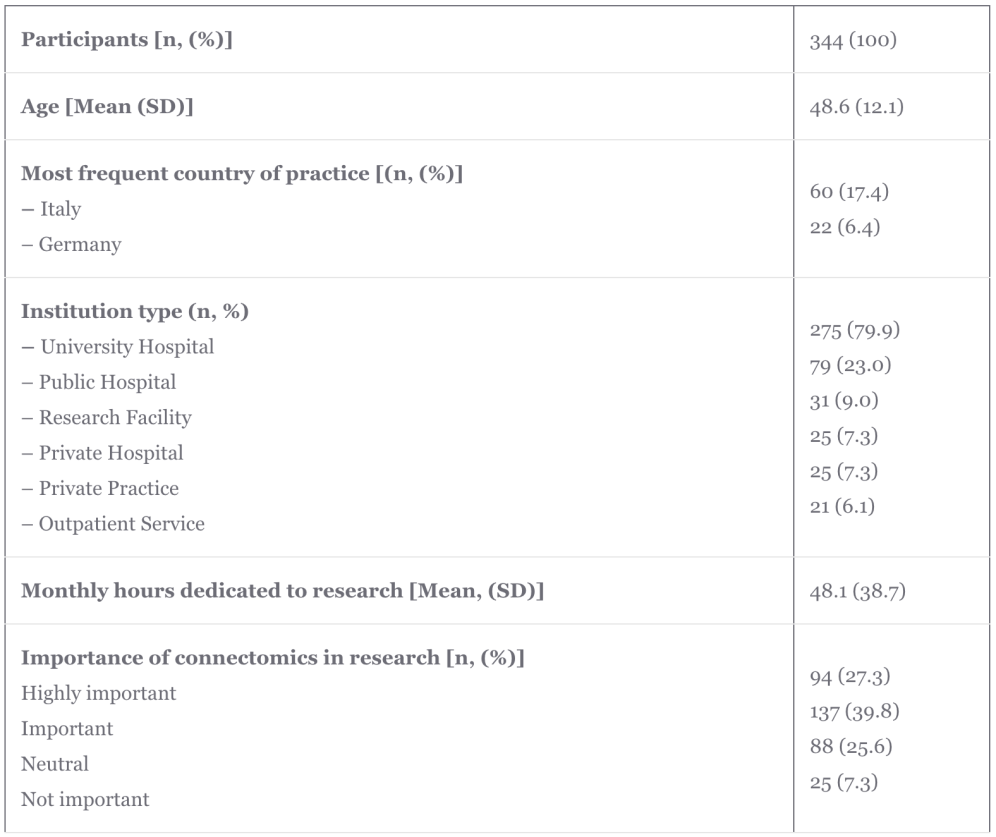Image resolution: width=996 pixels, height=837 pixels.
Task: Click the Monthly hours dedicated to research label
Action: click(x=282, y=590)
